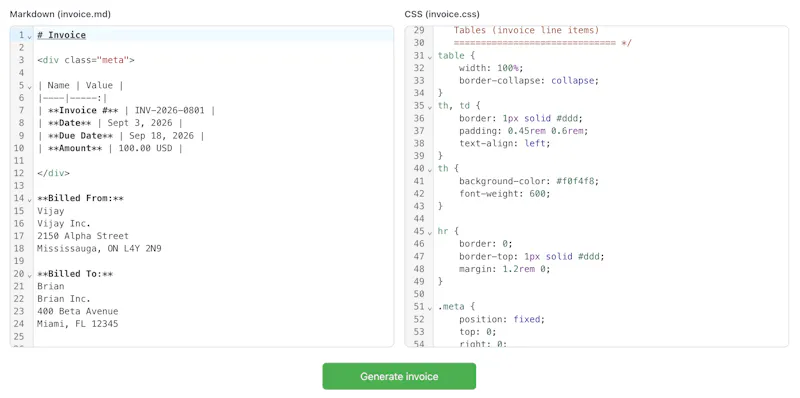Image resolution: width=800 pixels, height=398 pixels.
Task: Click the 'Mississauga, ON L4Y 2N9' line
Action: (x=99, y=248)
